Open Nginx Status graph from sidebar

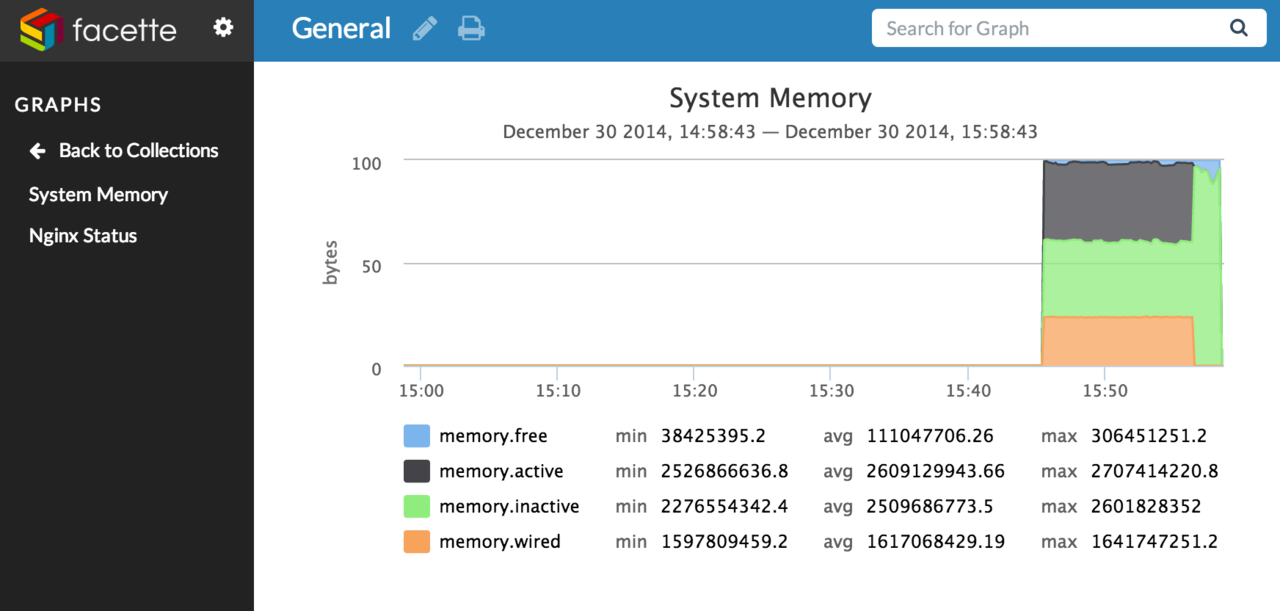click(83, 236)
